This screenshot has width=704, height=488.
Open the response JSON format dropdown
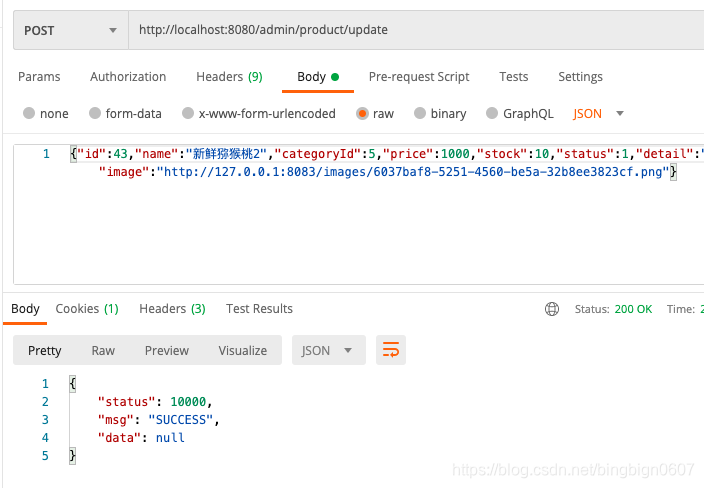pyautogui.click(x=329, y=350)
